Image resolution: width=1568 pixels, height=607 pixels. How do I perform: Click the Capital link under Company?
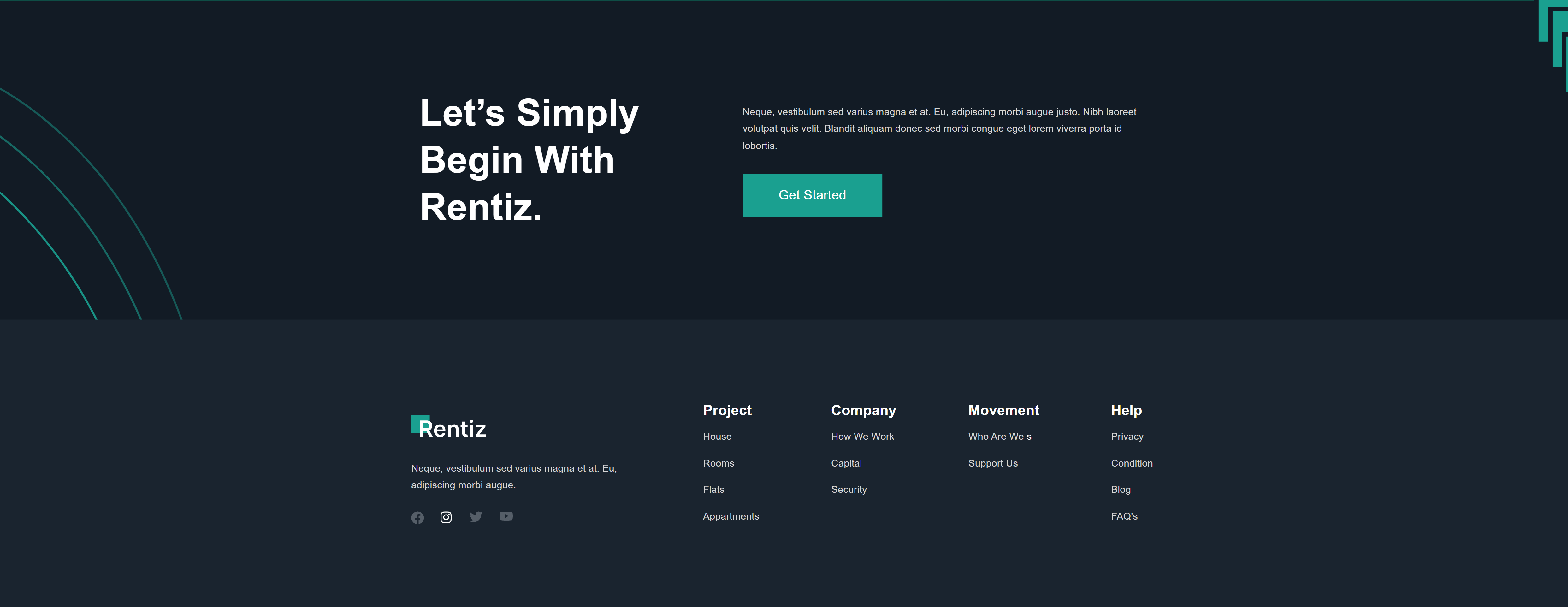pyautogui.click(x=846, y=463)
